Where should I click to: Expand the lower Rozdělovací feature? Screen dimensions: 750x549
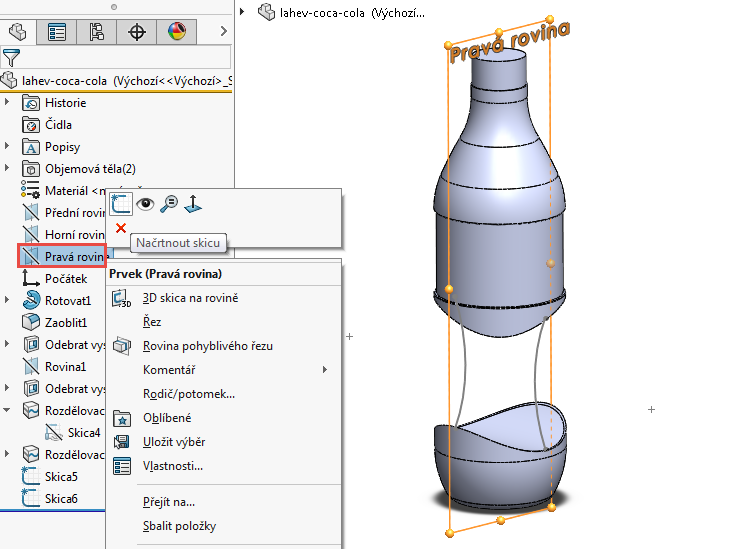[7, 454]
